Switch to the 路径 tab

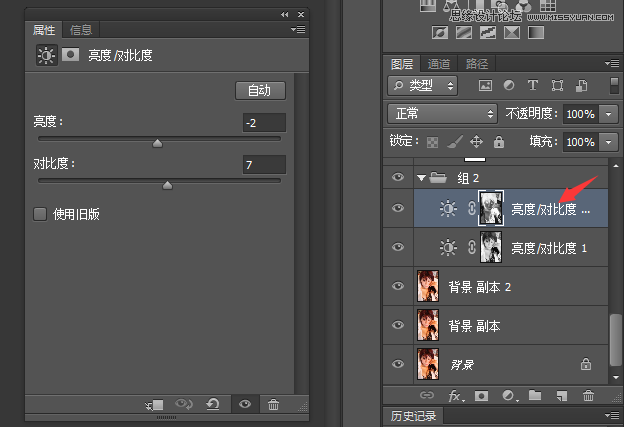[476, 64]
